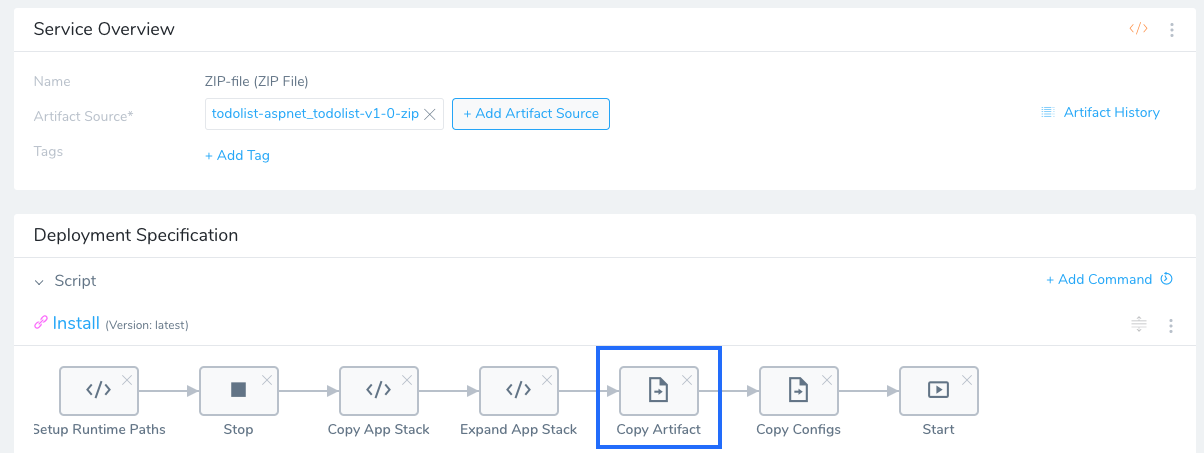Select the Expand App Stack command node
Image resolution: width=1204 pixels, height=453 pixels.
(x=518, y=391)
